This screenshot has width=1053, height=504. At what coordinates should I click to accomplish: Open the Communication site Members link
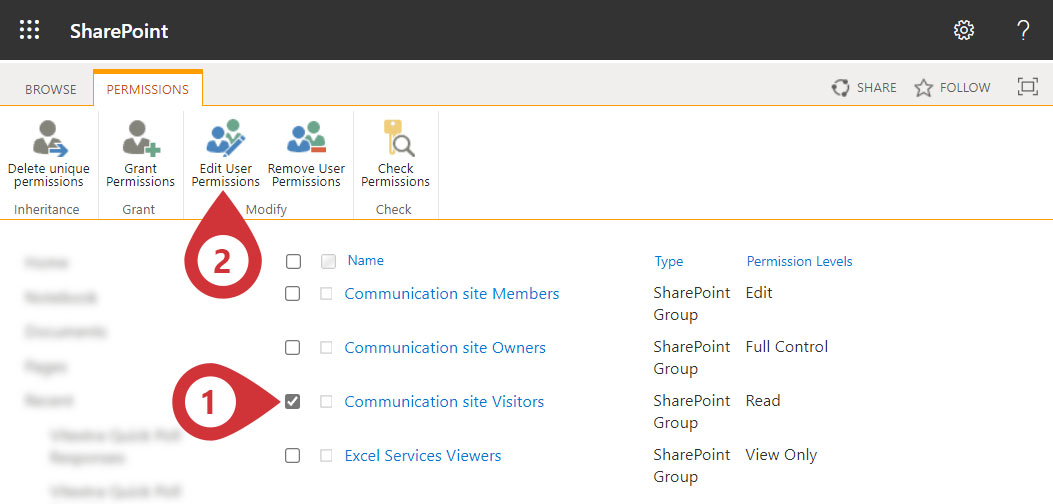pyautogui.click(x=451, y=294)
